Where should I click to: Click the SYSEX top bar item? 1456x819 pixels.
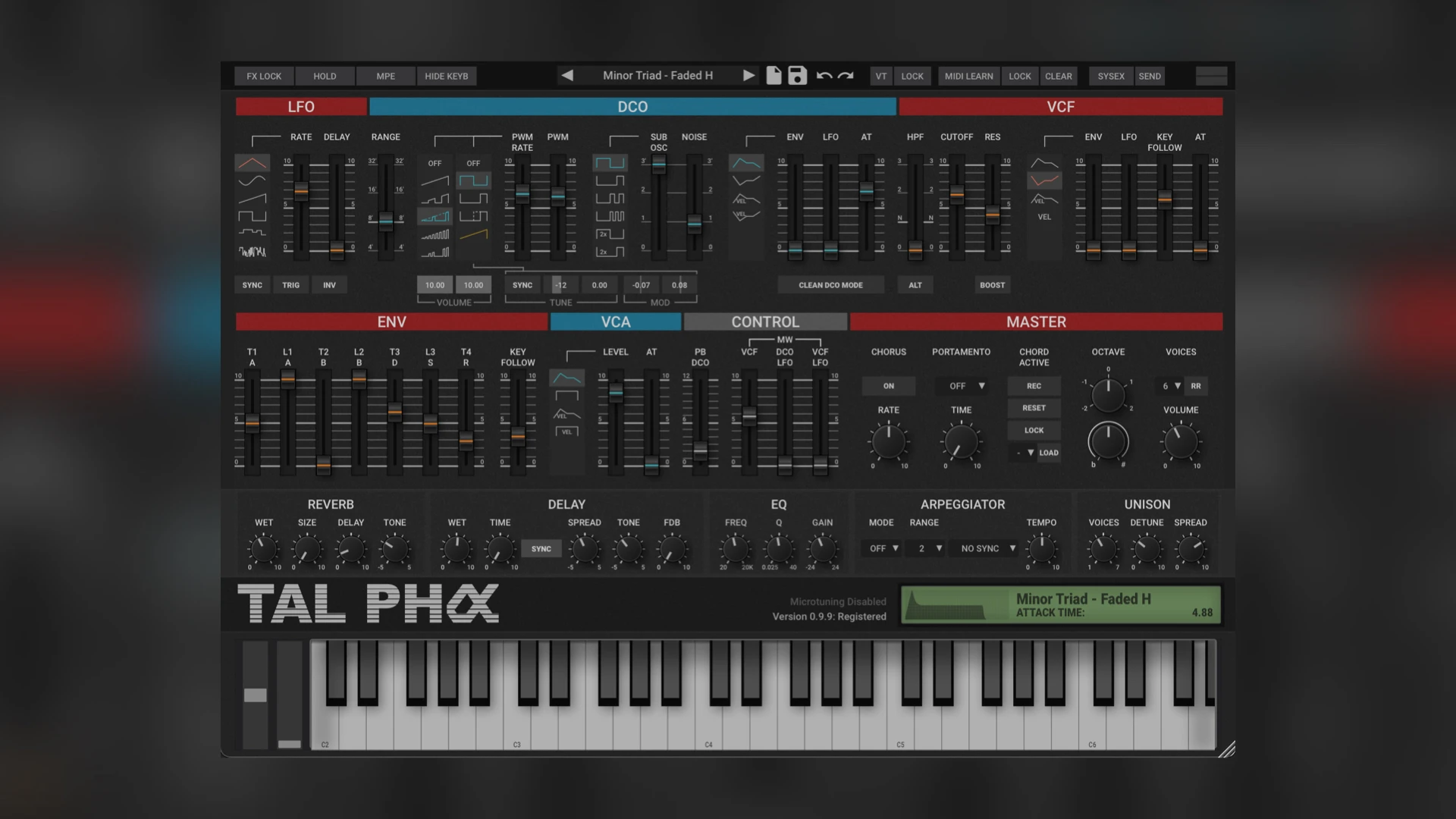1110,76
